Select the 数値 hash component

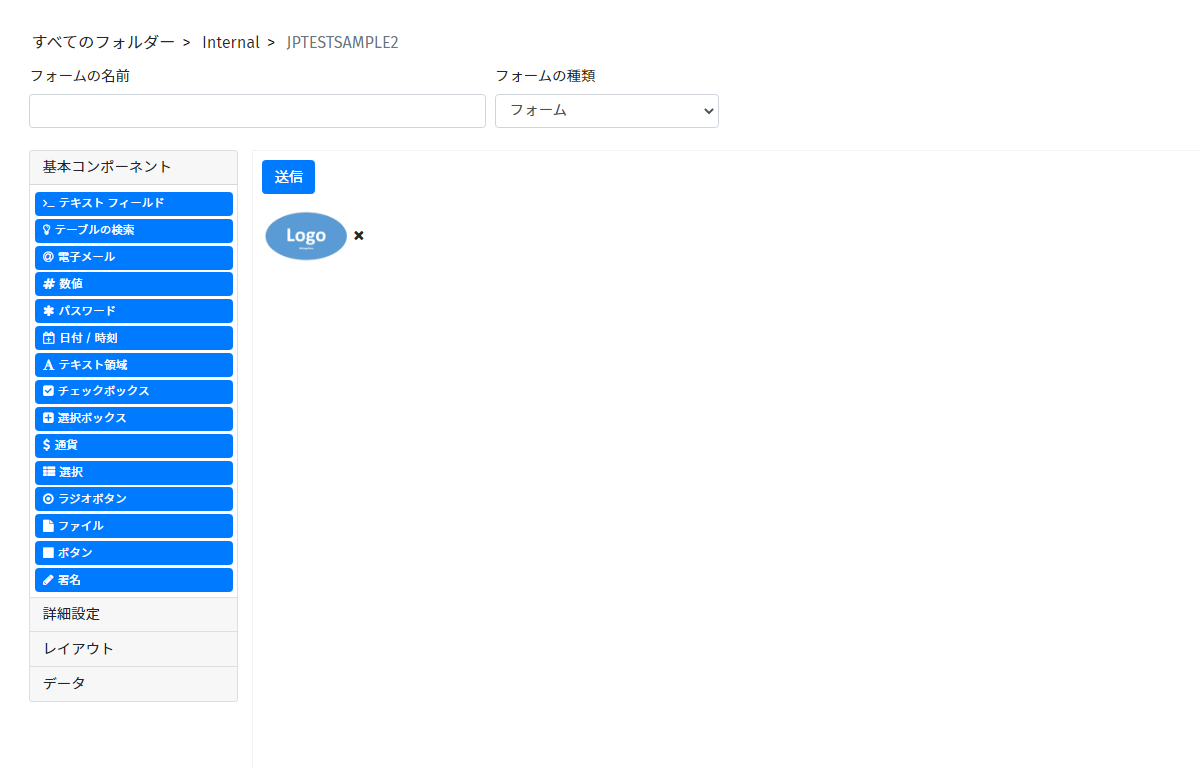[x=133, y=284]
